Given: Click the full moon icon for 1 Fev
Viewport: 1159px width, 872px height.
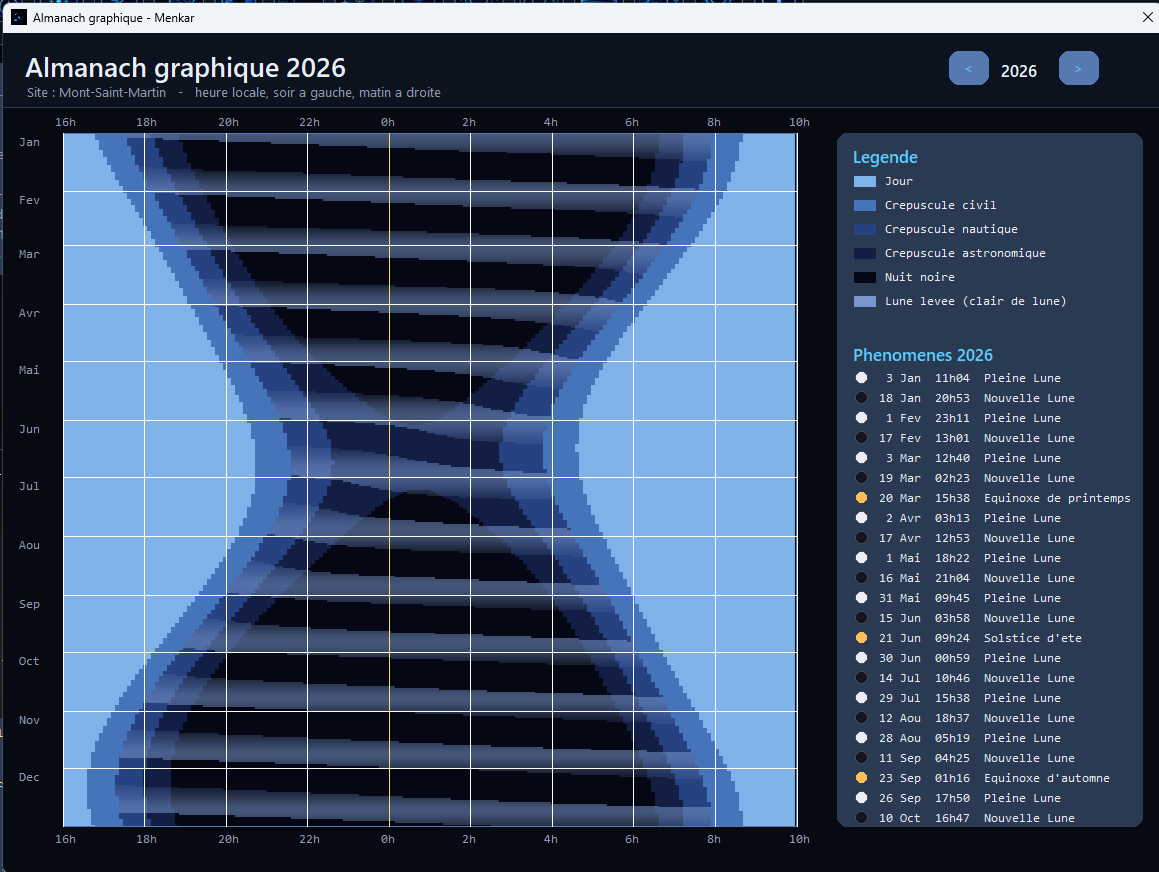Looking at the screenshot, I should coord(861,418).
